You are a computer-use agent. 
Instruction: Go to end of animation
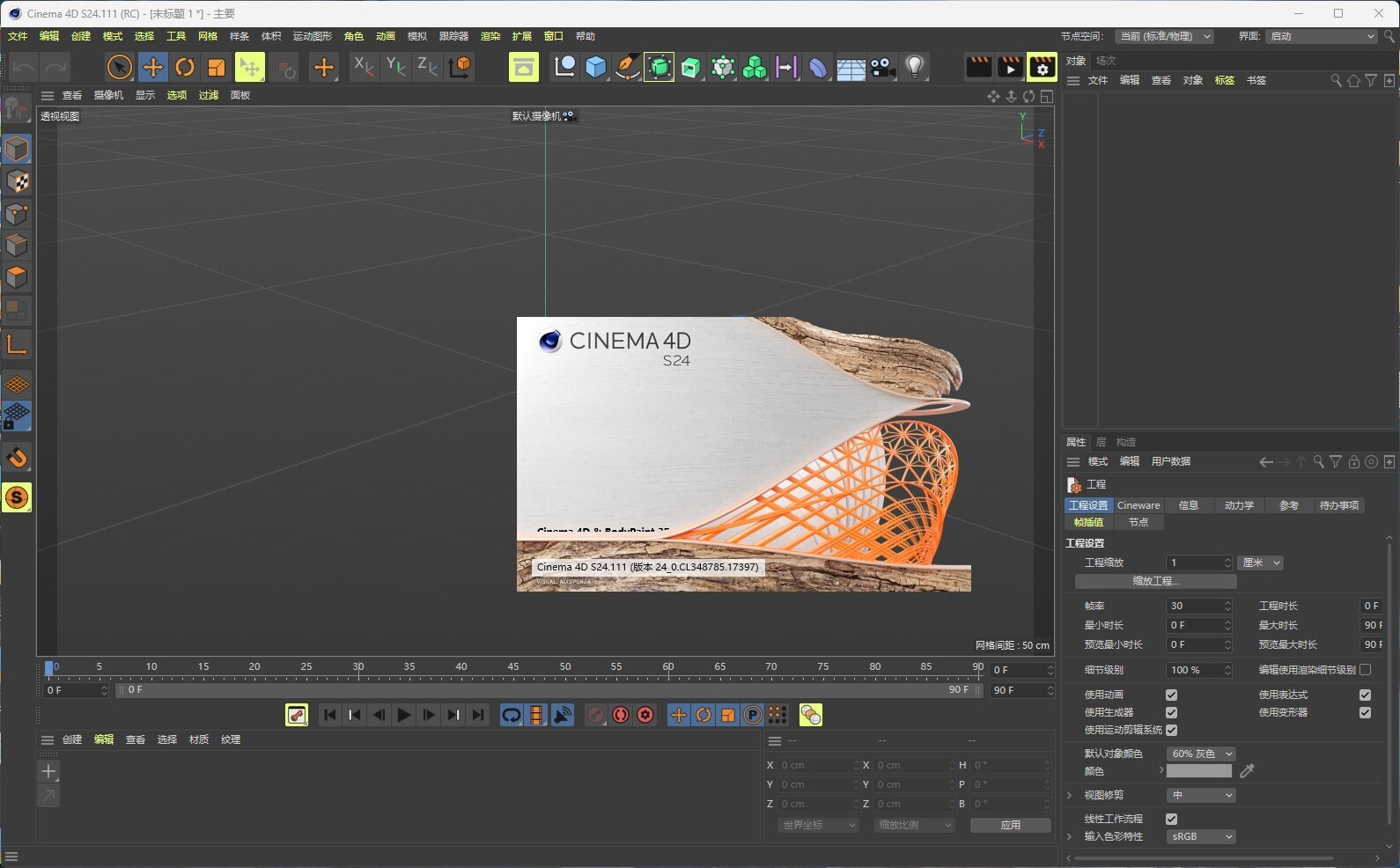tap(478, 715)
